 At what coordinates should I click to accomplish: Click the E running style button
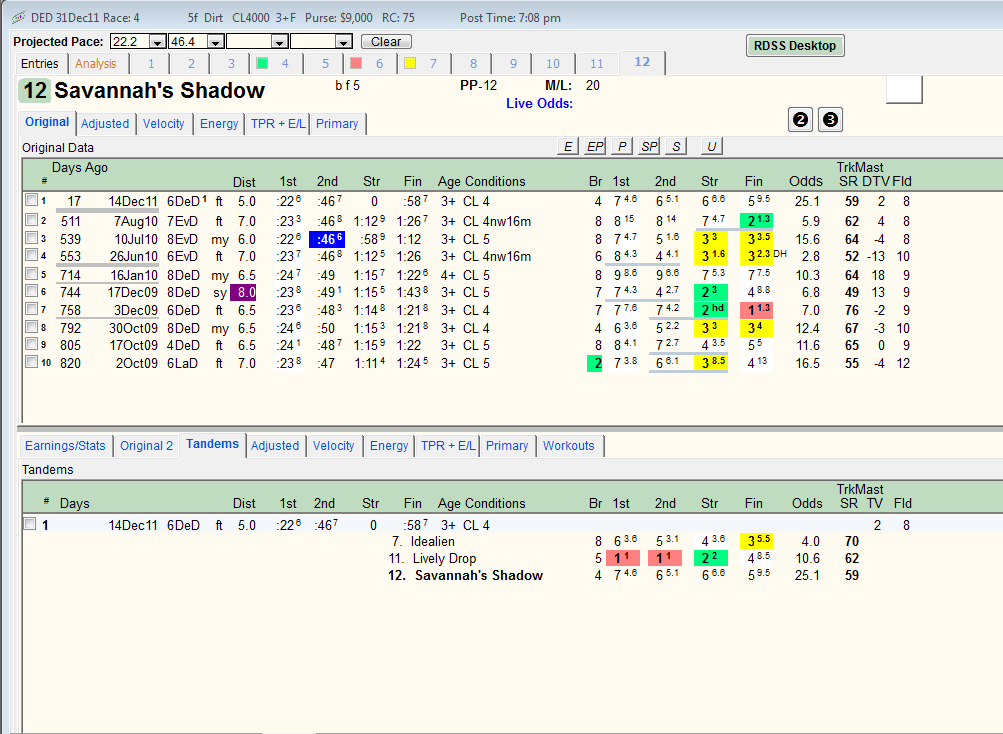pyautogui.click(x=567, y=147)
